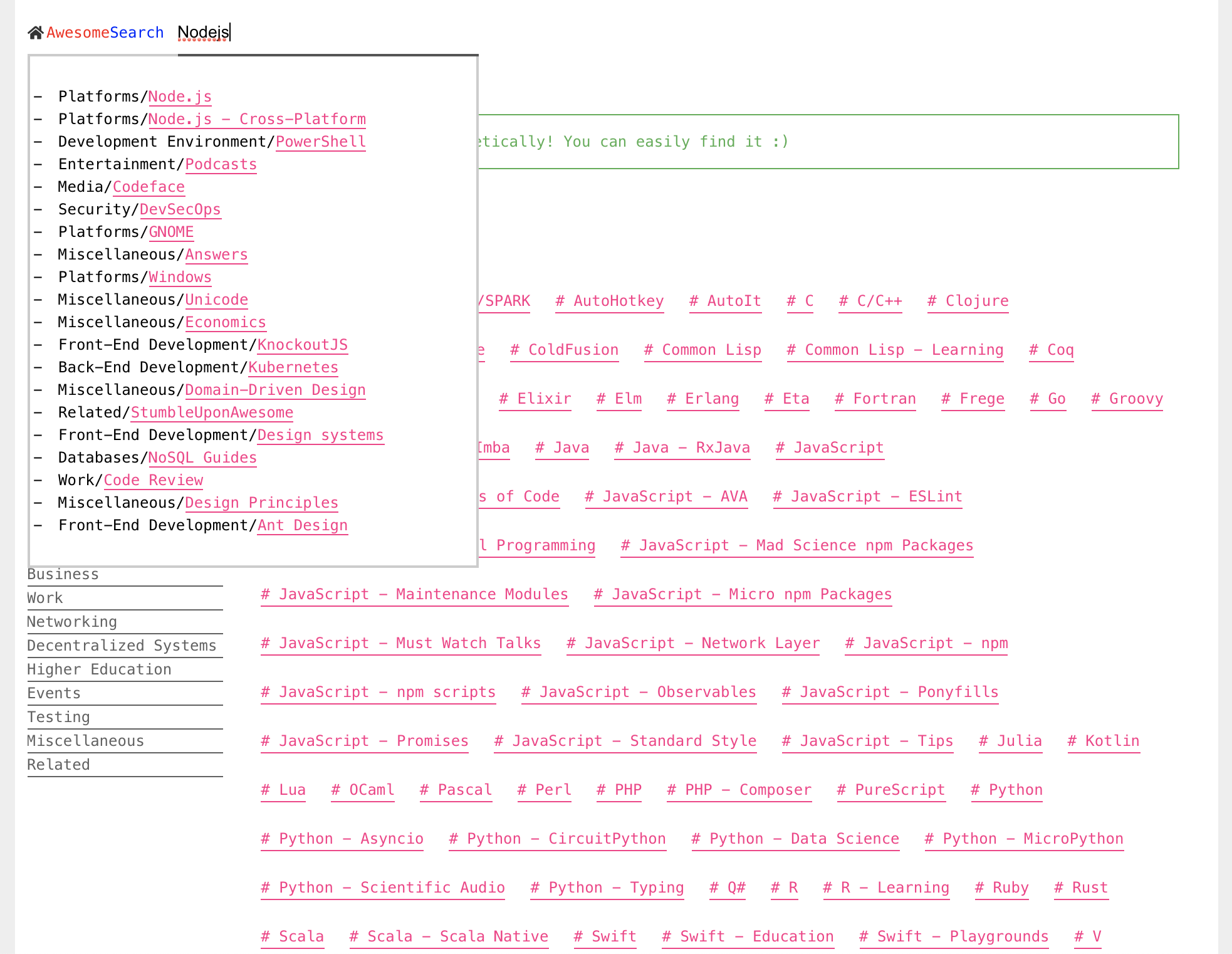Open Podcasts under Entertainment
The width and height of the screenshot is (1232, 954).
(x=221, y=164)
